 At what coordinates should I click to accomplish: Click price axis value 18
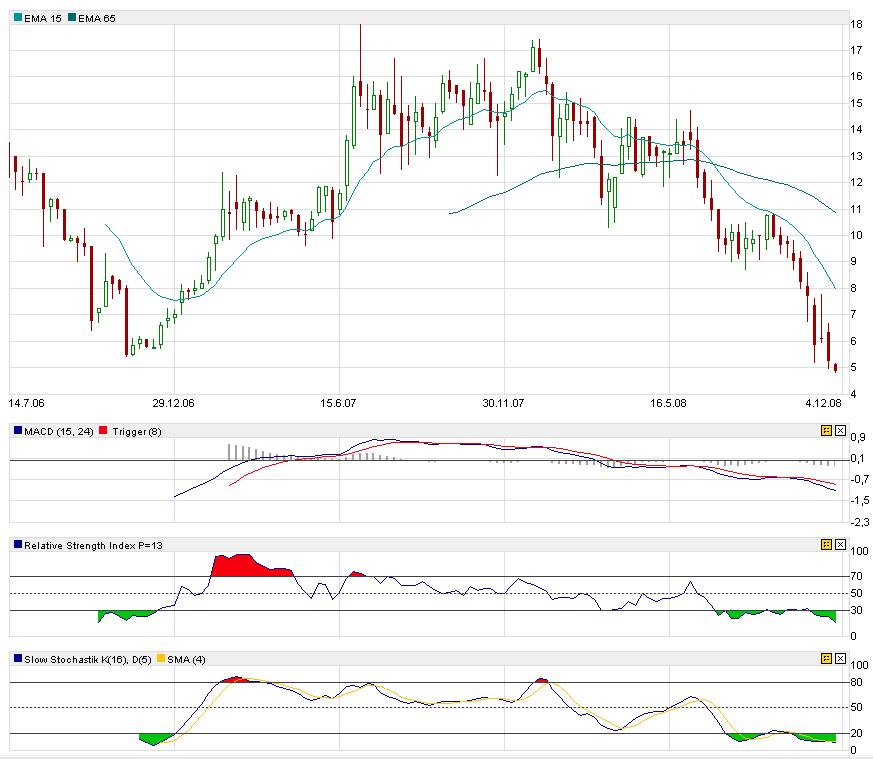click(x=856, y=24)
